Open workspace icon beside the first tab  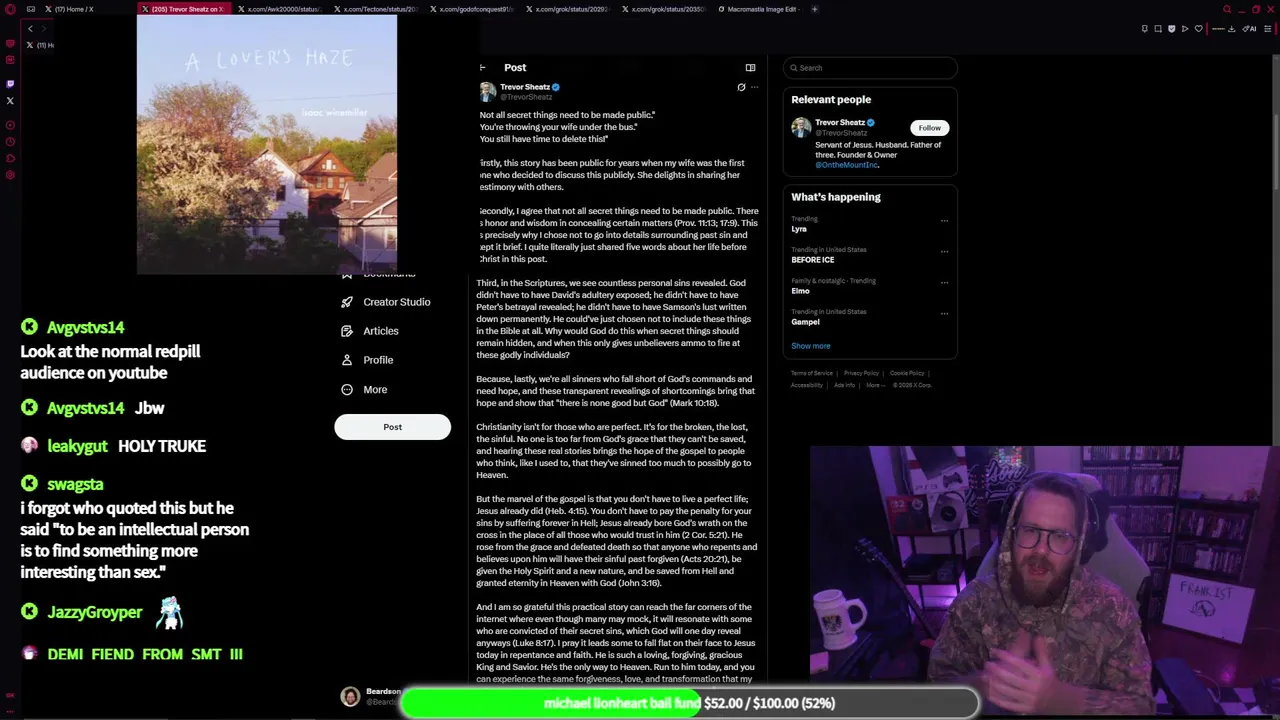[x=31, y=9]
